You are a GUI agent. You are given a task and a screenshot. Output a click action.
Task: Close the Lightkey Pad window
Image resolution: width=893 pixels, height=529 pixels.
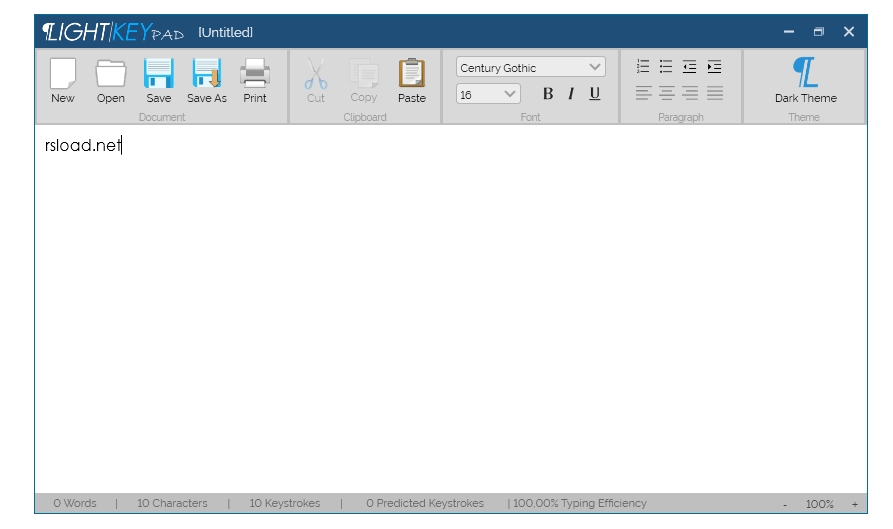click(849, 32)
